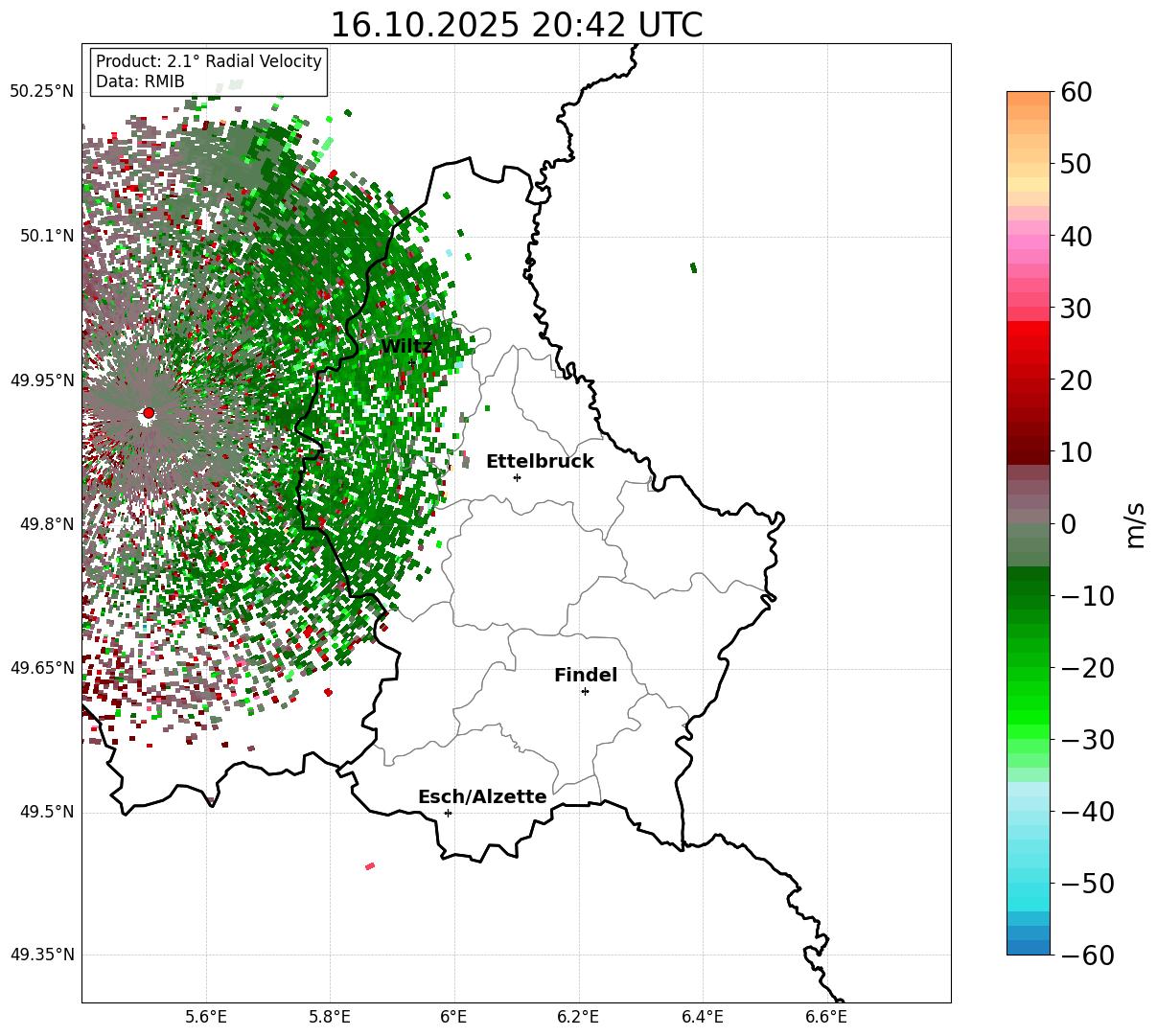The width and height of the screenshot is (1157, 1036).
Task: Click the Data: RMIB text
Action: (x=140, y=81)
